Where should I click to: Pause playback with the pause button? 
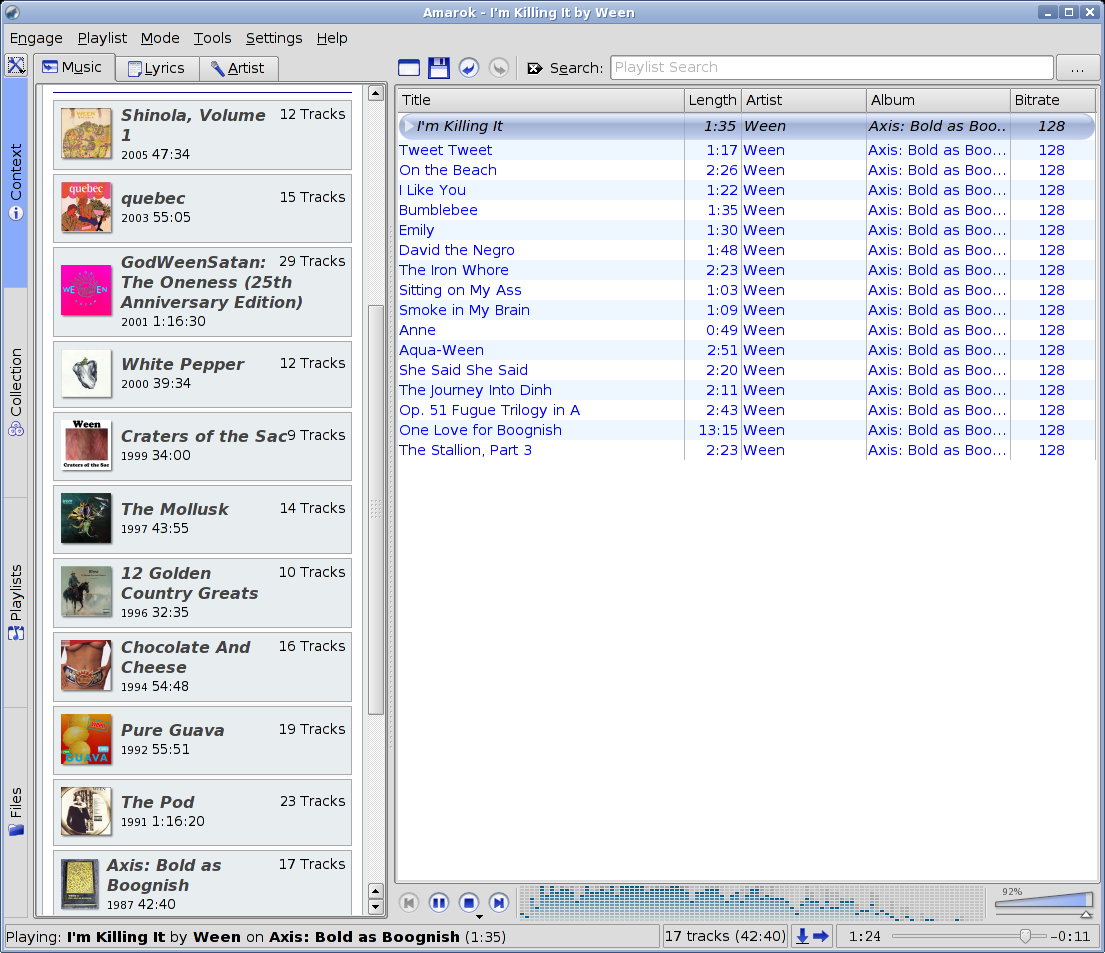pos(438,902)
